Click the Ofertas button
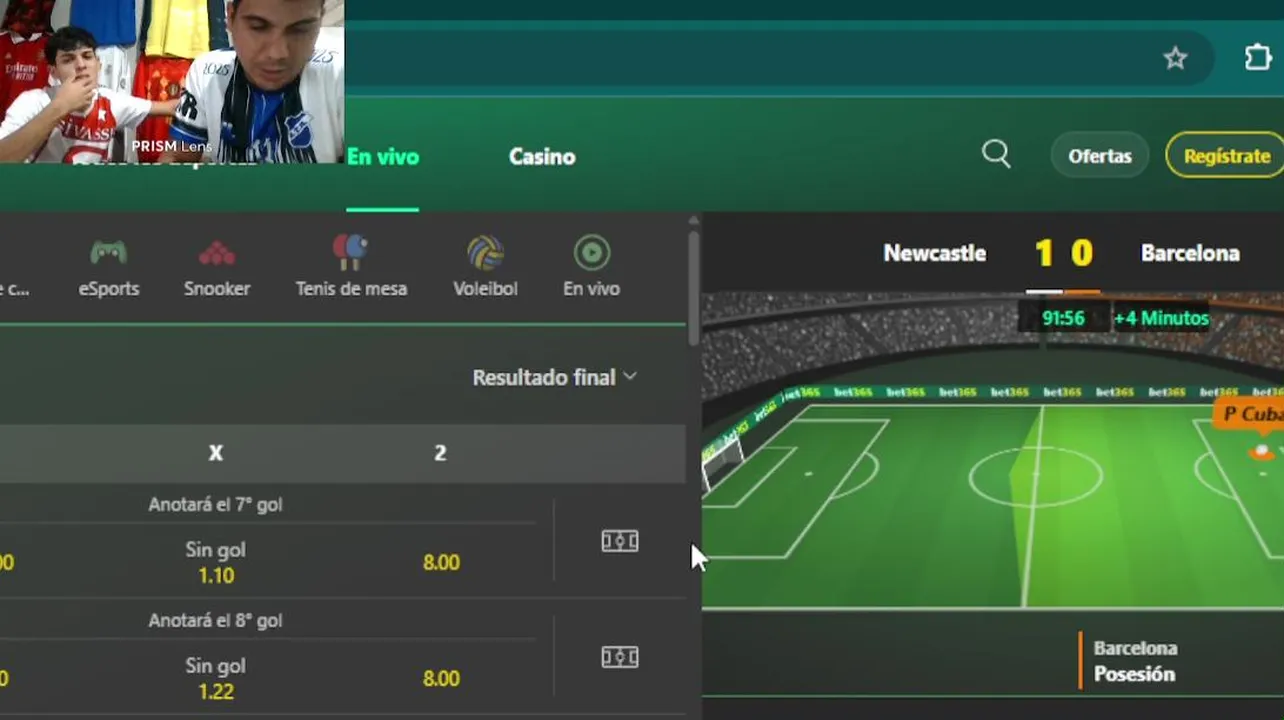This screenshot has width=1284, height=720. pyautogui.click(x=1100, y=156)
